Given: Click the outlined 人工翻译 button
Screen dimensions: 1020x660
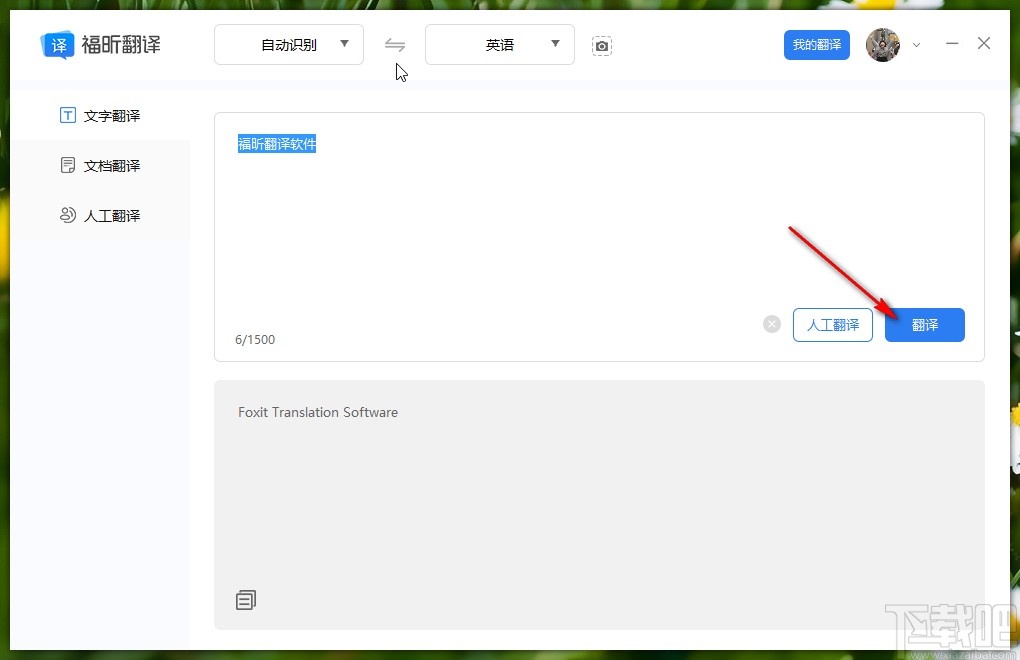Looking at the screenshot, I should coord(833,324).
